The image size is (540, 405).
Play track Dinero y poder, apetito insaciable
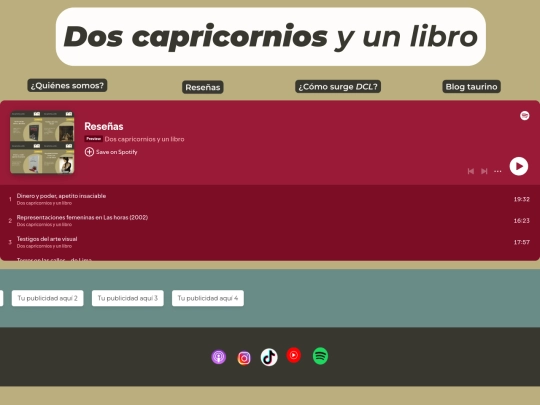61,196
